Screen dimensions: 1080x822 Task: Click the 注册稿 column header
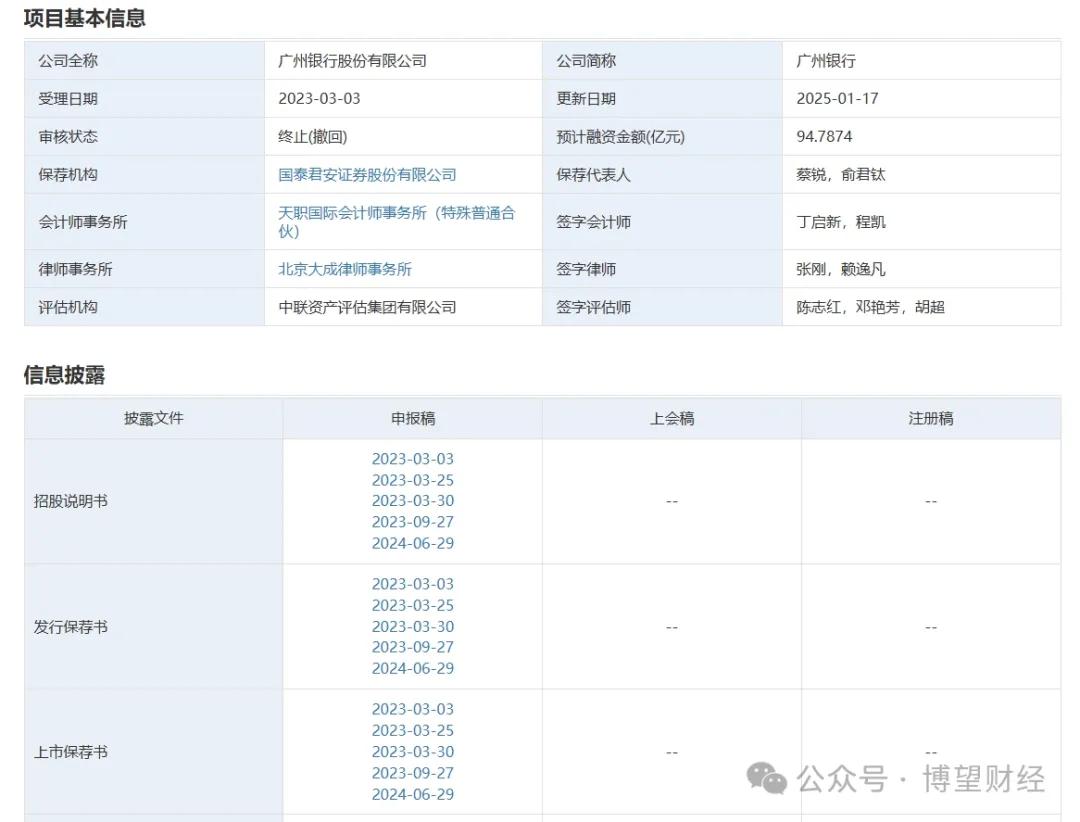pyautogui.click(x=931, y=418)
